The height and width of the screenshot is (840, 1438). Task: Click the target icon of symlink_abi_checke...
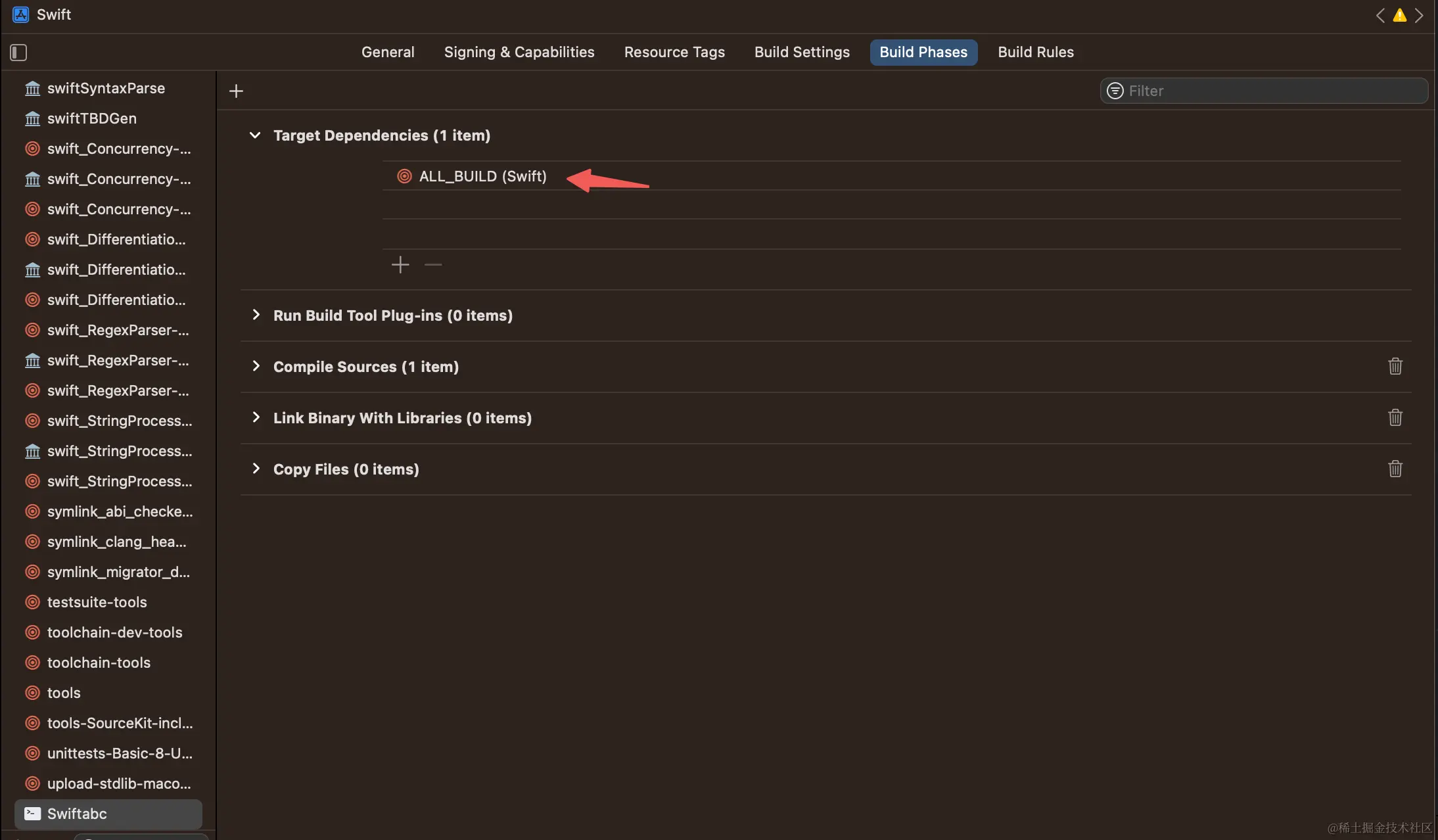(32, 511)
